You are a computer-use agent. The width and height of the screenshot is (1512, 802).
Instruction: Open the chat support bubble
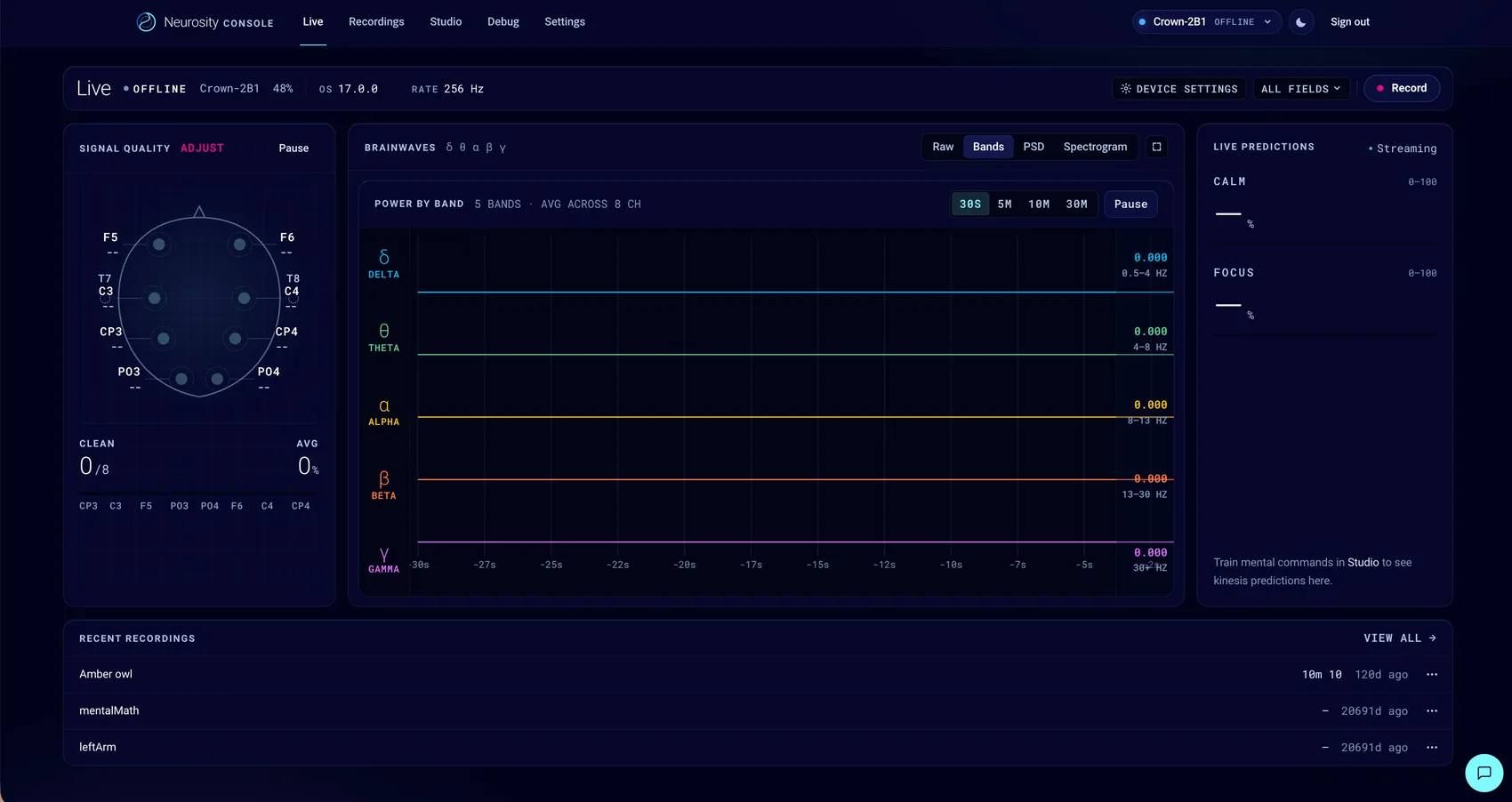tap(1484, 773)
